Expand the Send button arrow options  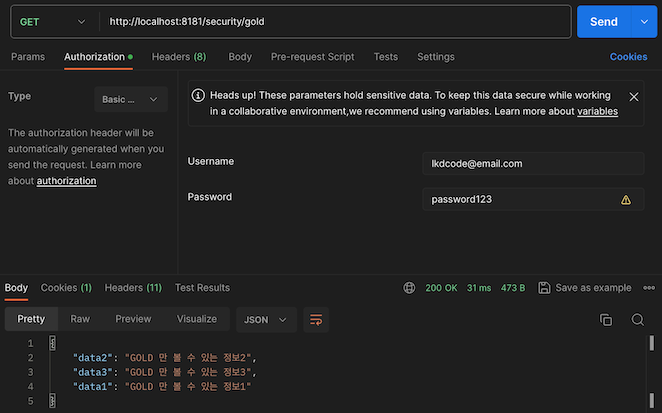pyautogui.click(x=644, y=22)
